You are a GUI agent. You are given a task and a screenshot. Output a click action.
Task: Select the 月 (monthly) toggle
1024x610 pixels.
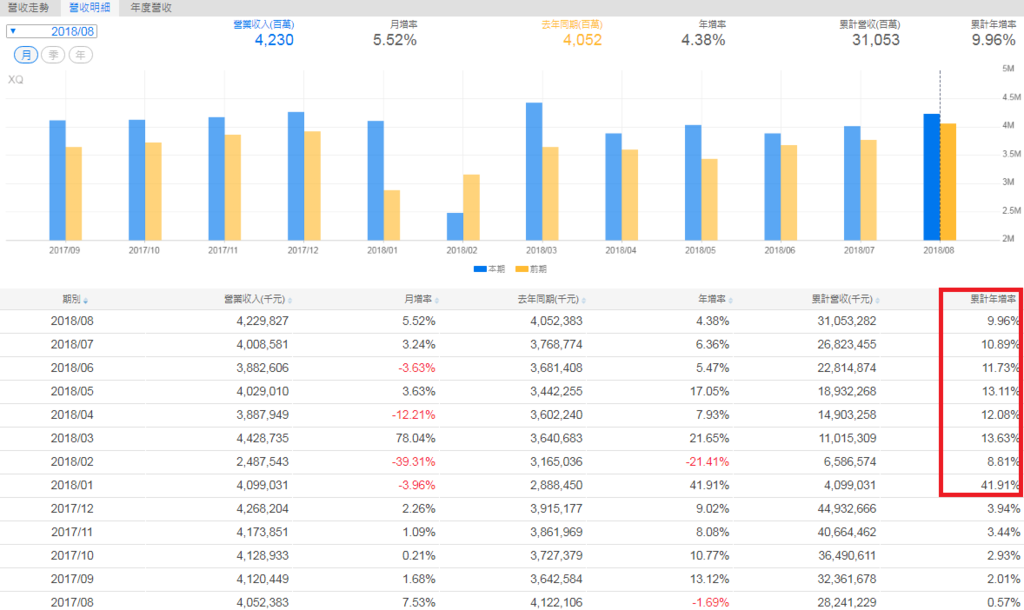(26, 55)
